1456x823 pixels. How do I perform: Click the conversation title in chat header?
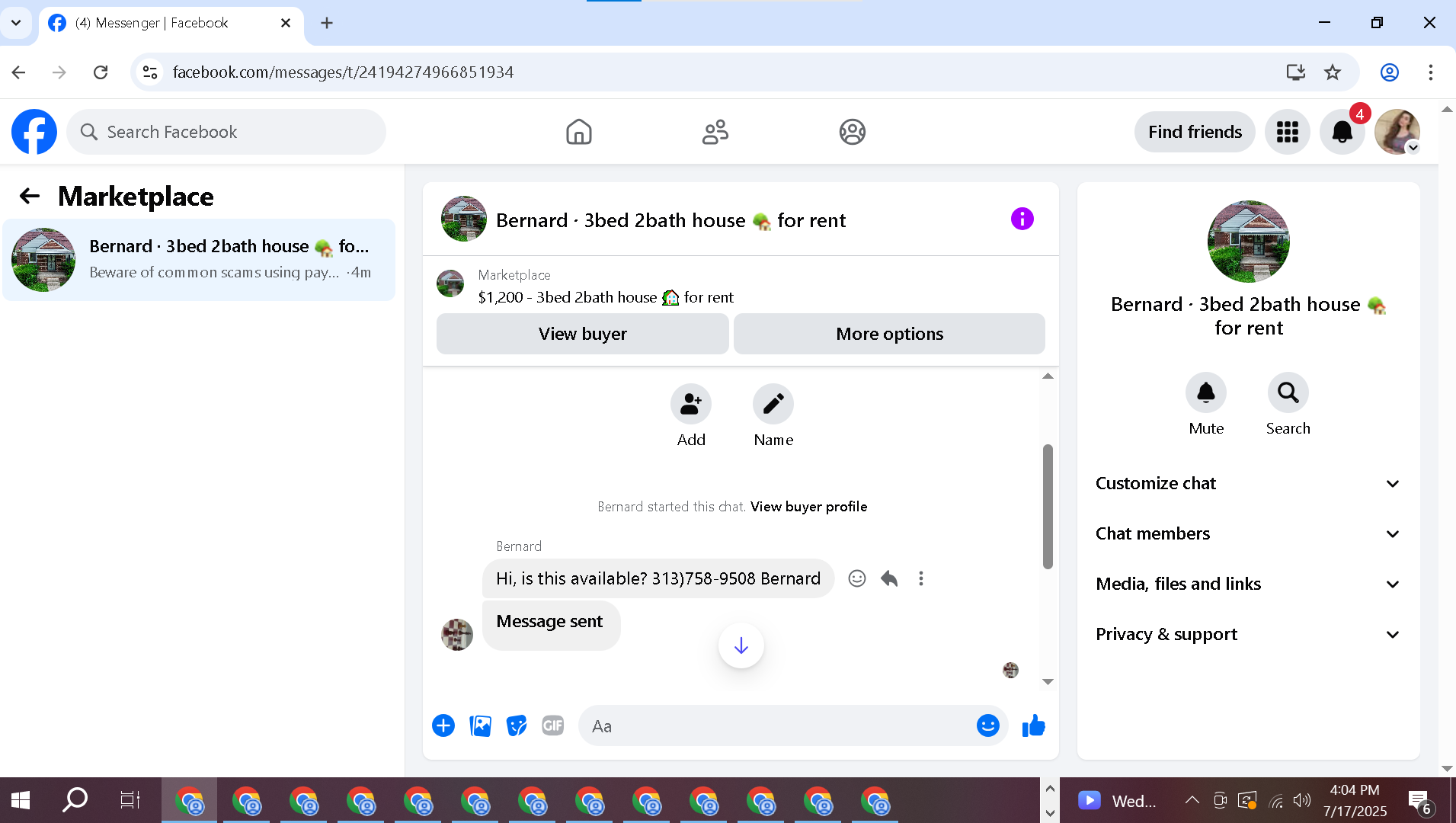click(670, 221)
